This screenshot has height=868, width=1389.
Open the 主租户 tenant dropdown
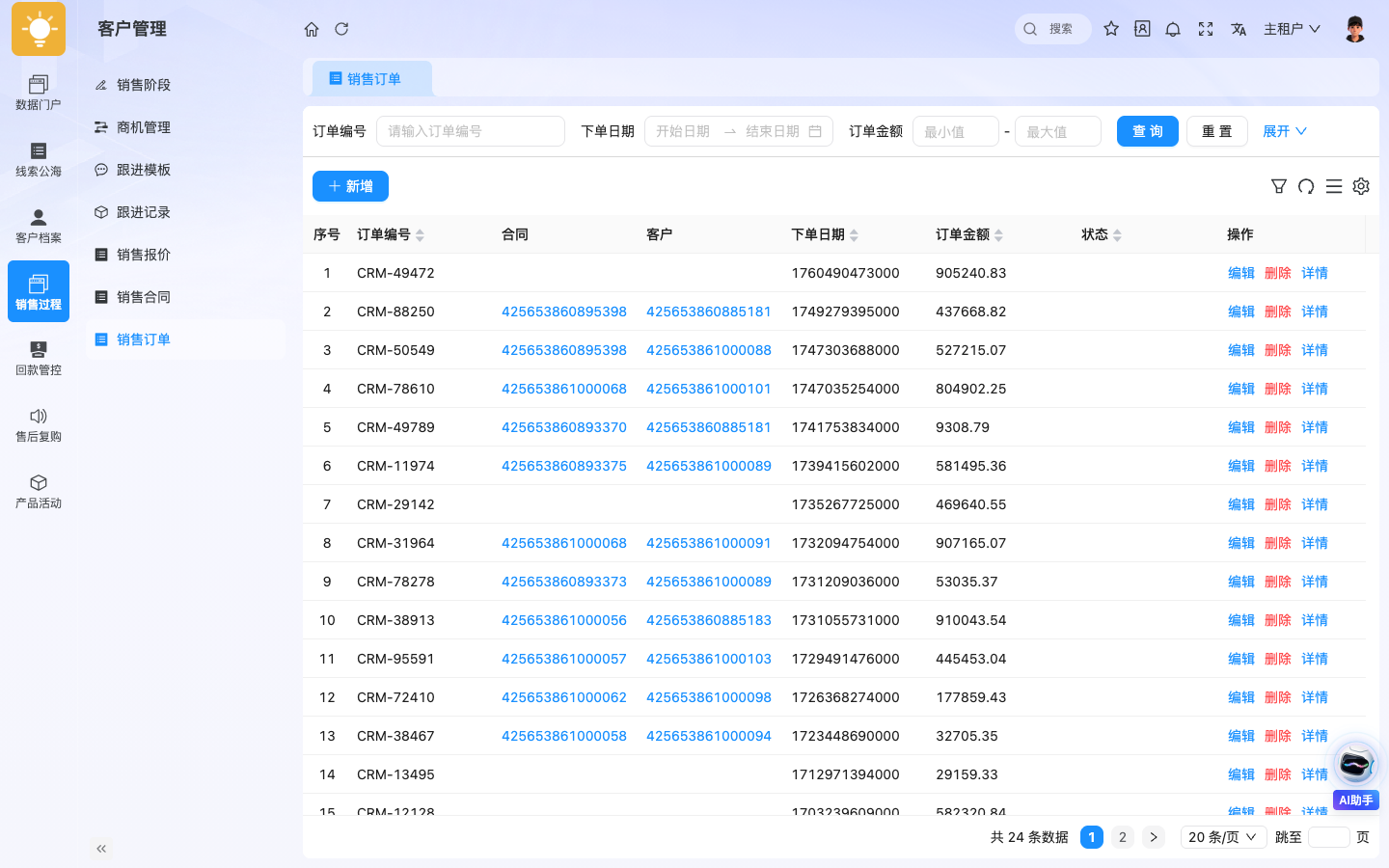pyautogui.click(x=1292, y=29)
